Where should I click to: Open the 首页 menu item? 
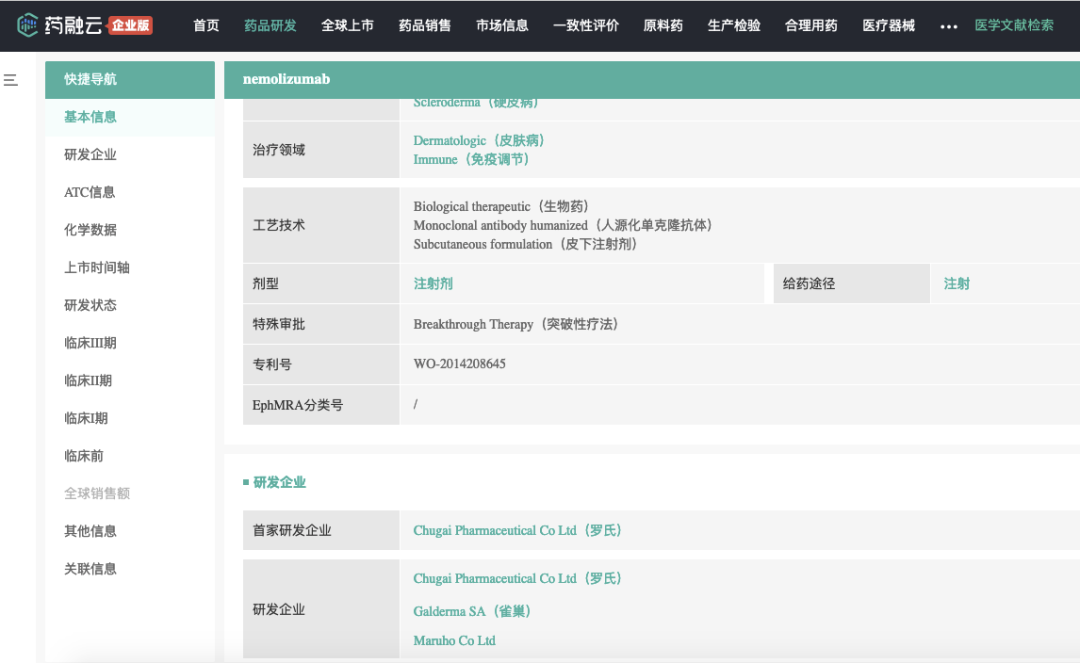(206, 25)
